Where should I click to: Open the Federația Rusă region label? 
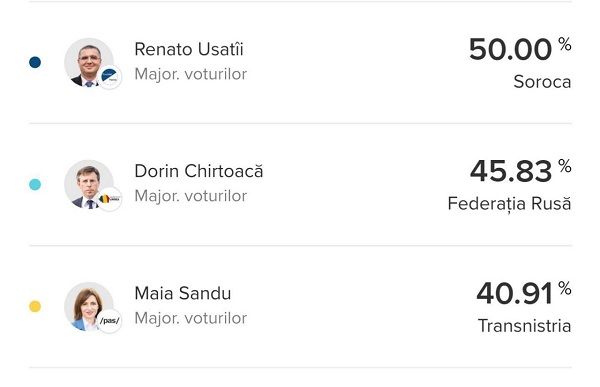[509, 204]
